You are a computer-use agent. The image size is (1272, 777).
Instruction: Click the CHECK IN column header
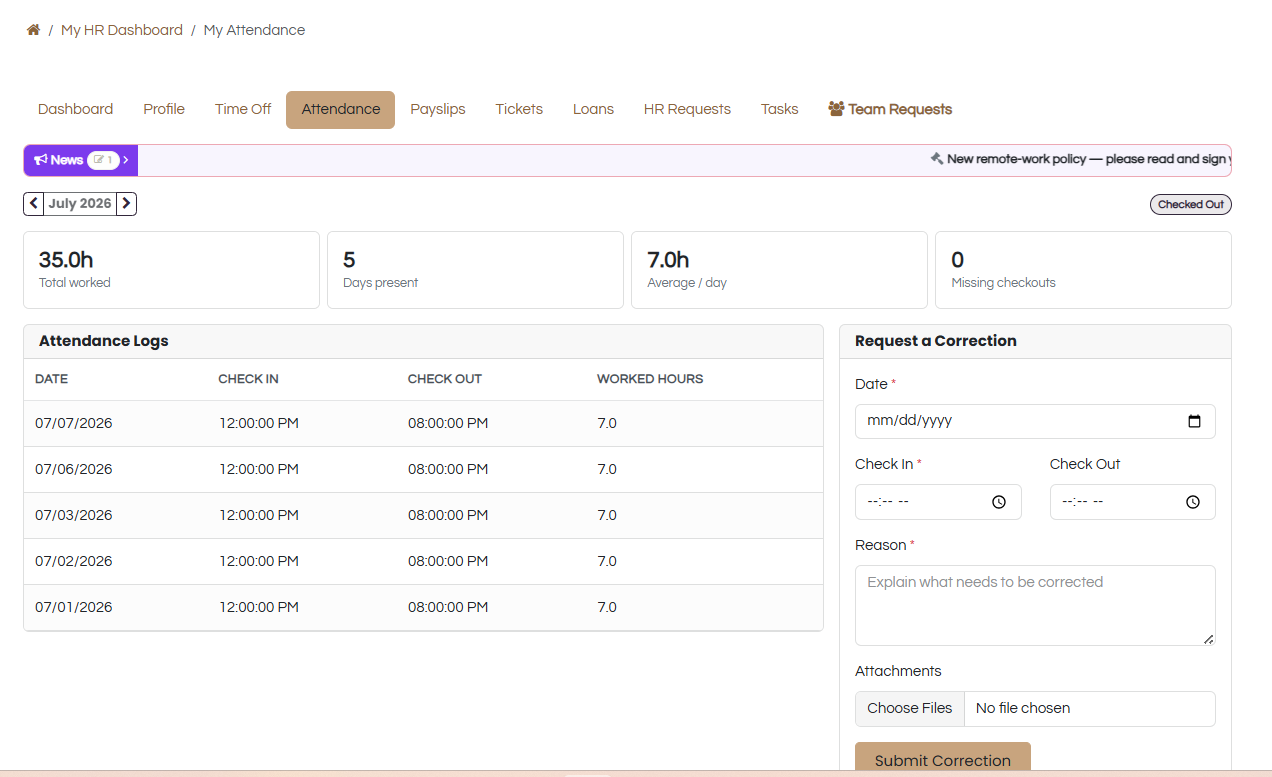[249, 379]
